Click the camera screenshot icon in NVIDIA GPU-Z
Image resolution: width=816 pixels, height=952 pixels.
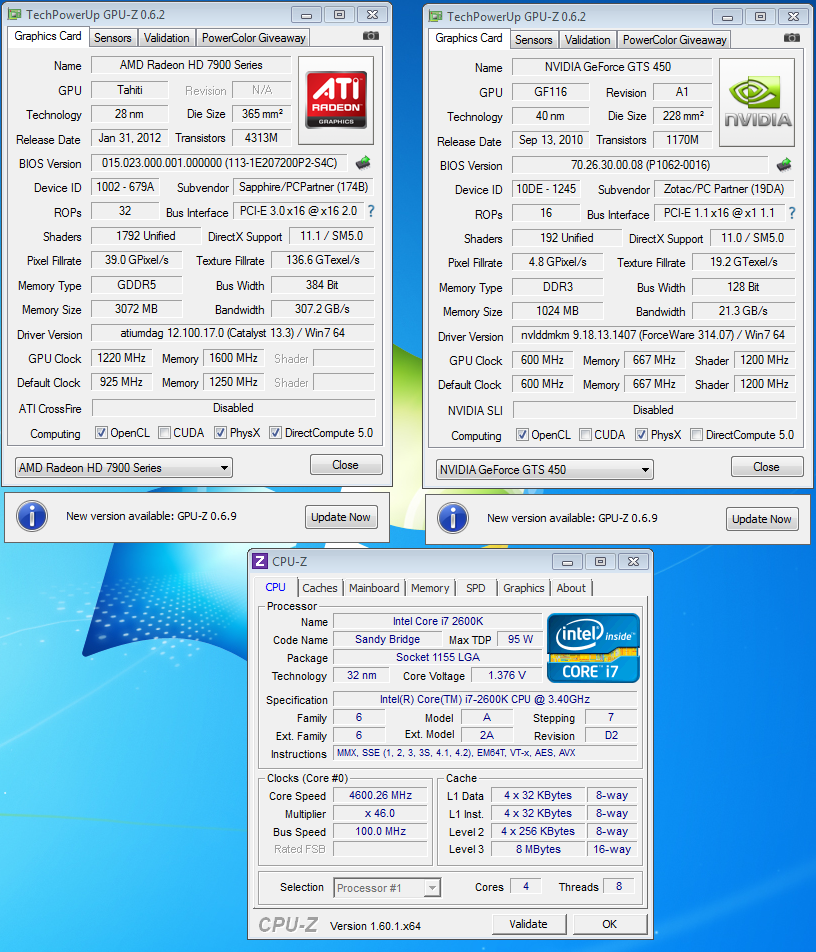(x=792, y=38)
